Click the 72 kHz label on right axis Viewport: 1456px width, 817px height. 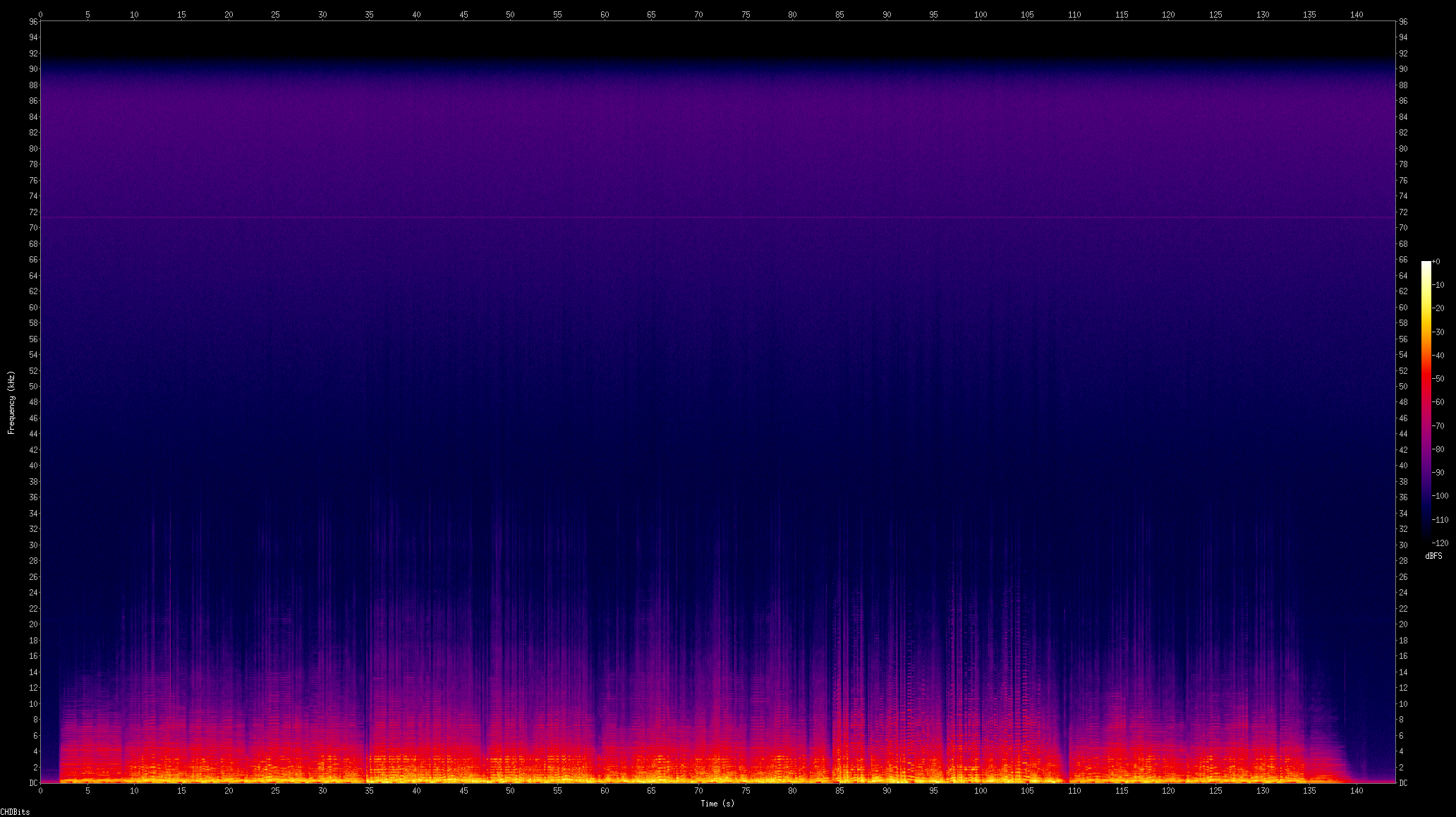click(x=1403, y=212)
